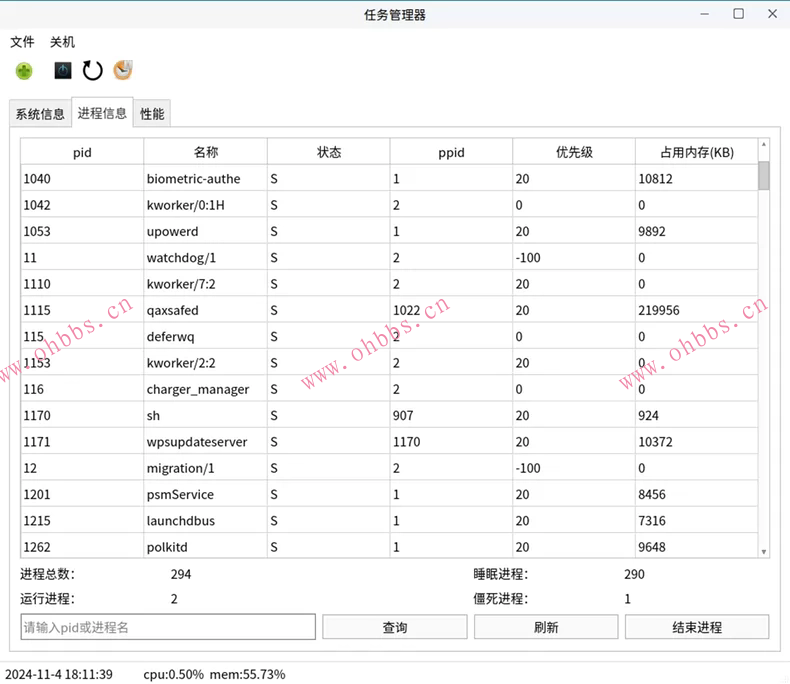Viewport: 790px width, 684px height.
Task: Select the qaxsafed process row
Action: 206,310
